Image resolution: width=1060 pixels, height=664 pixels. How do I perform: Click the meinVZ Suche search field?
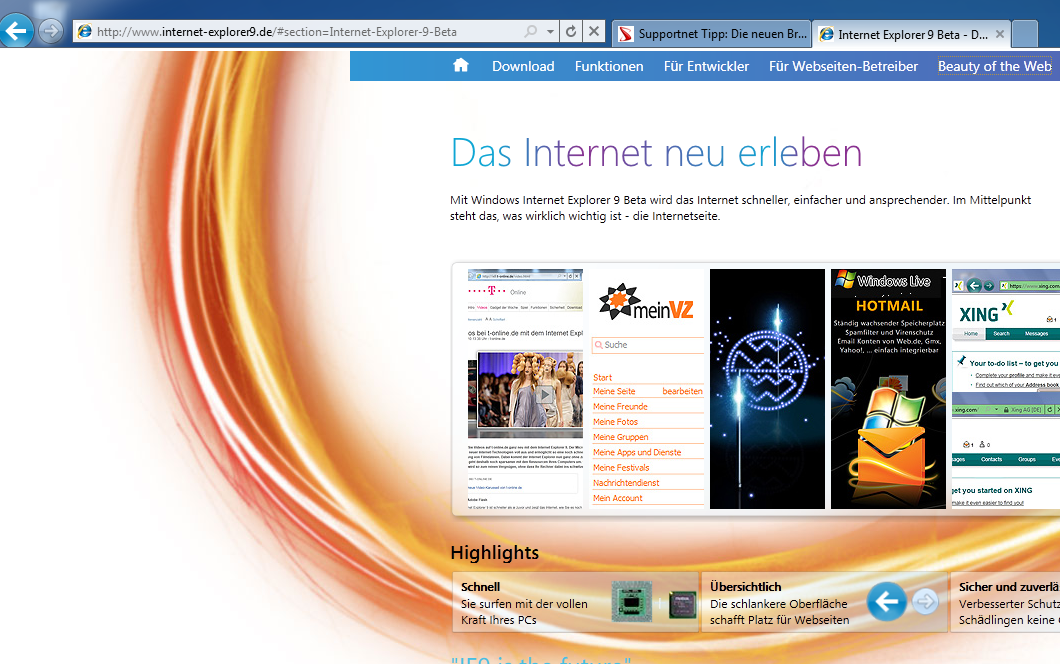(x=648, y=345)
